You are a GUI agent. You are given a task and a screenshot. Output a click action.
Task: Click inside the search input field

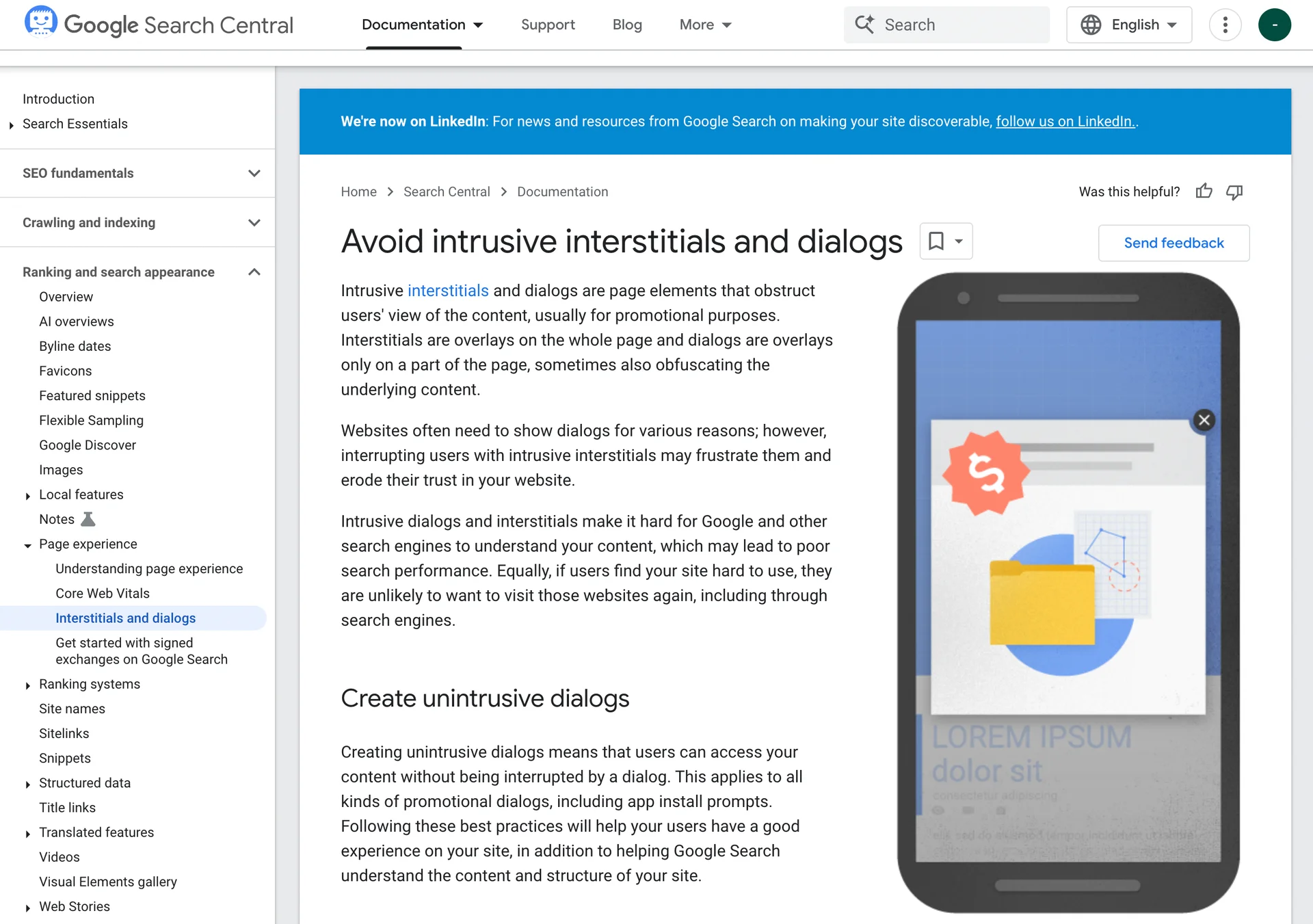957,25
